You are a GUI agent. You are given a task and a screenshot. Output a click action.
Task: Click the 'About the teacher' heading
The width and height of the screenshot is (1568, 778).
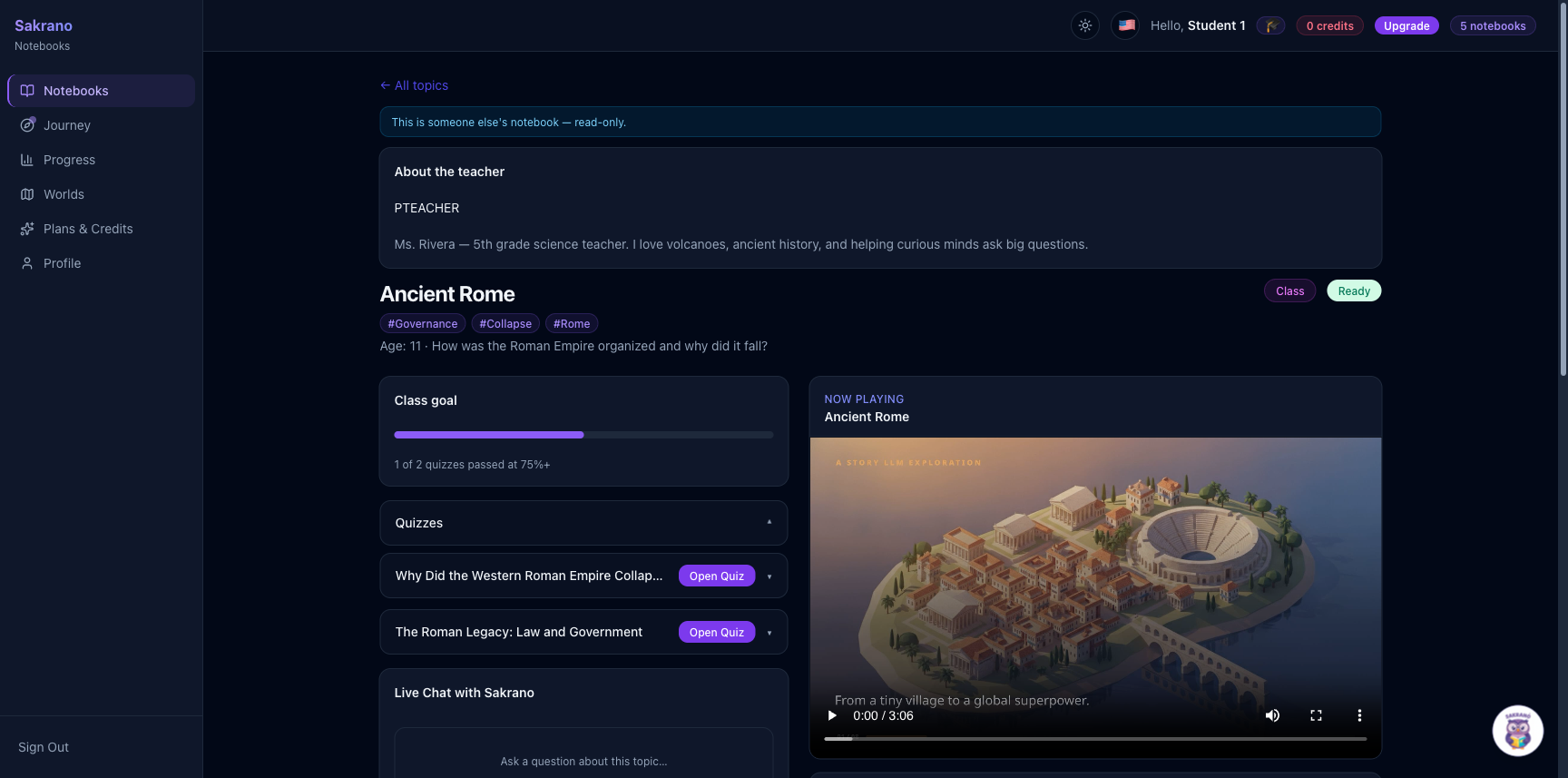(x=449, y=172)
